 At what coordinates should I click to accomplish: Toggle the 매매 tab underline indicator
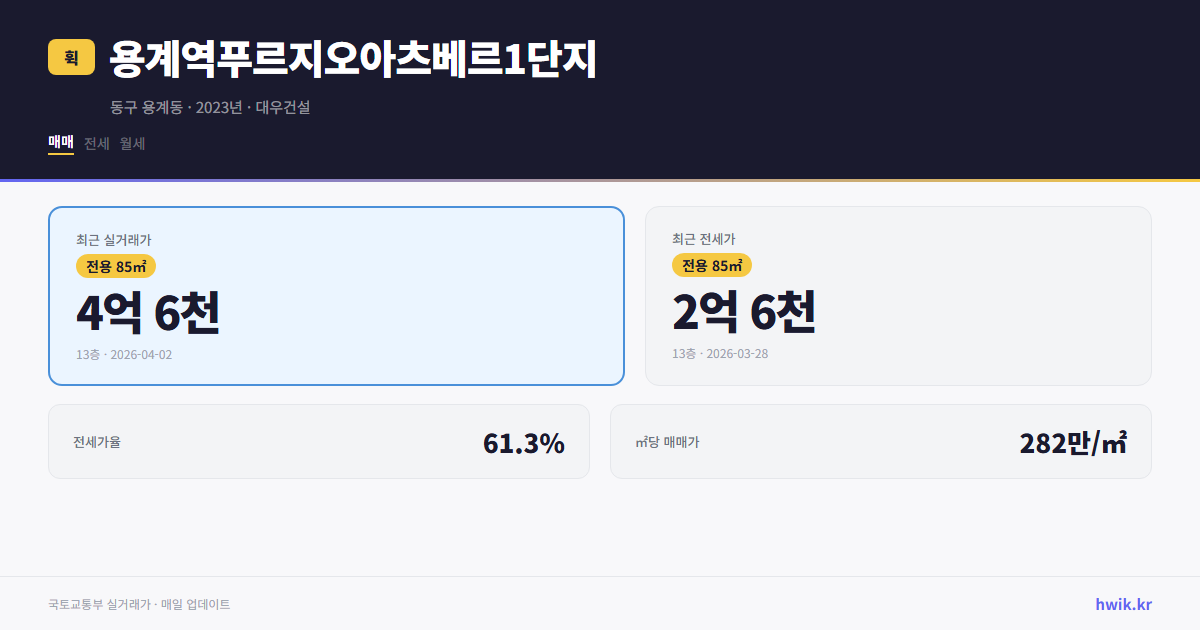click(60, 155)
